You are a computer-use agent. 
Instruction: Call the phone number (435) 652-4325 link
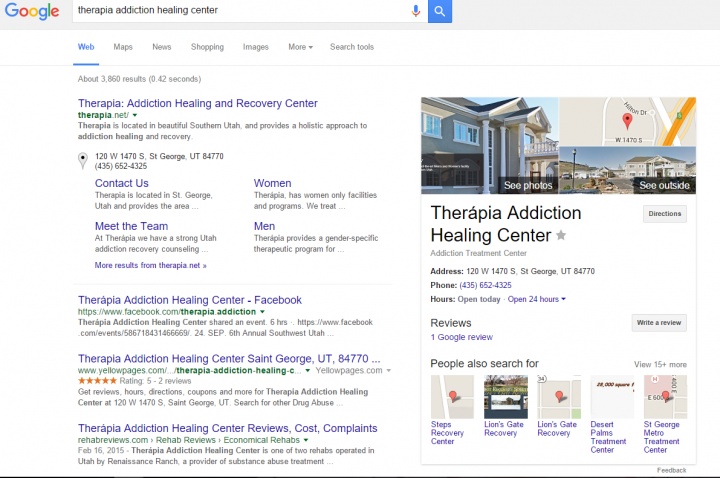485,285
